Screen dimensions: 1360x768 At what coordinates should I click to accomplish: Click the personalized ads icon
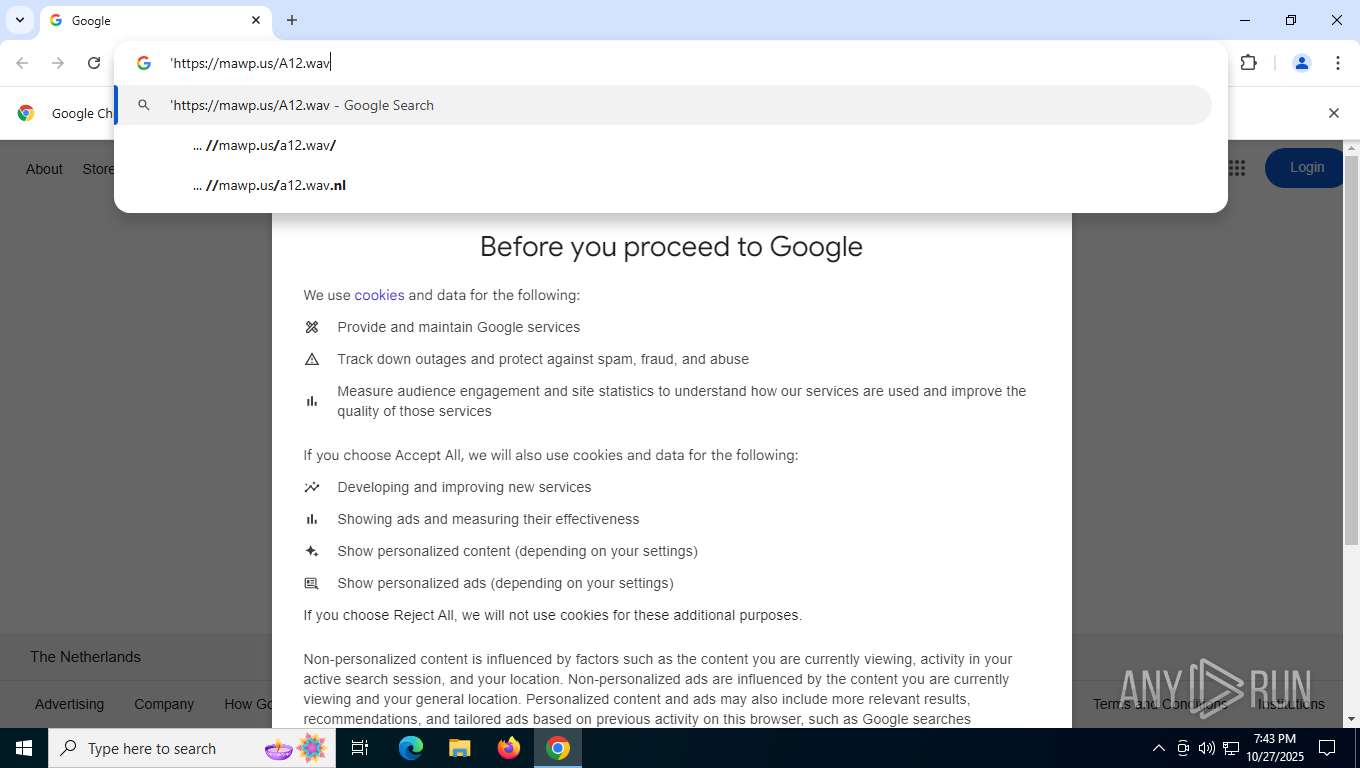pos(312,583)
